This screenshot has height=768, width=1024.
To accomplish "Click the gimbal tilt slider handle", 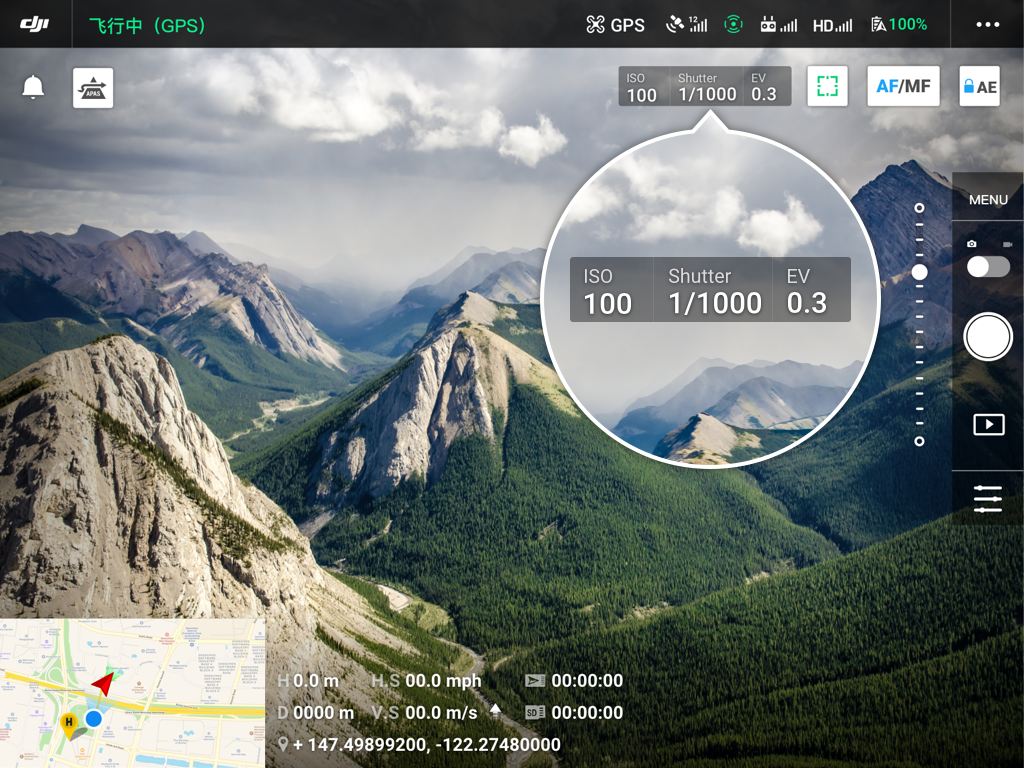I will tap(919, 272).
